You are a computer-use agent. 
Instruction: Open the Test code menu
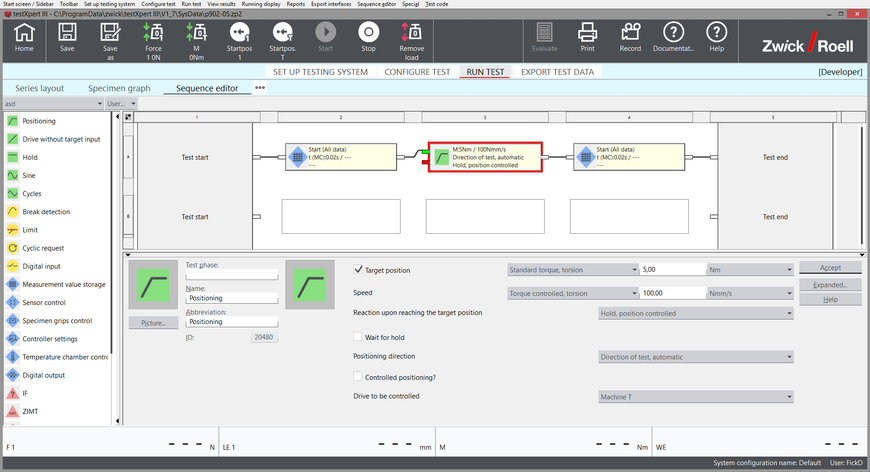click(437, 4)
